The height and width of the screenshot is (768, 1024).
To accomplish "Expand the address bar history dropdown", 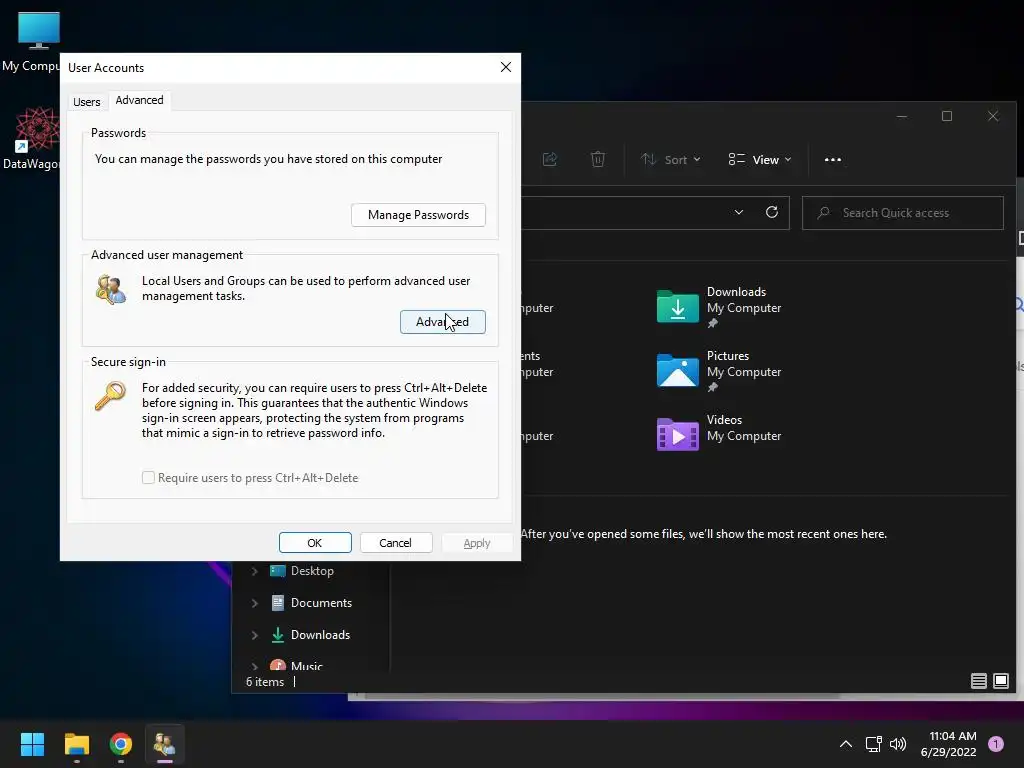I will point(739,212).
